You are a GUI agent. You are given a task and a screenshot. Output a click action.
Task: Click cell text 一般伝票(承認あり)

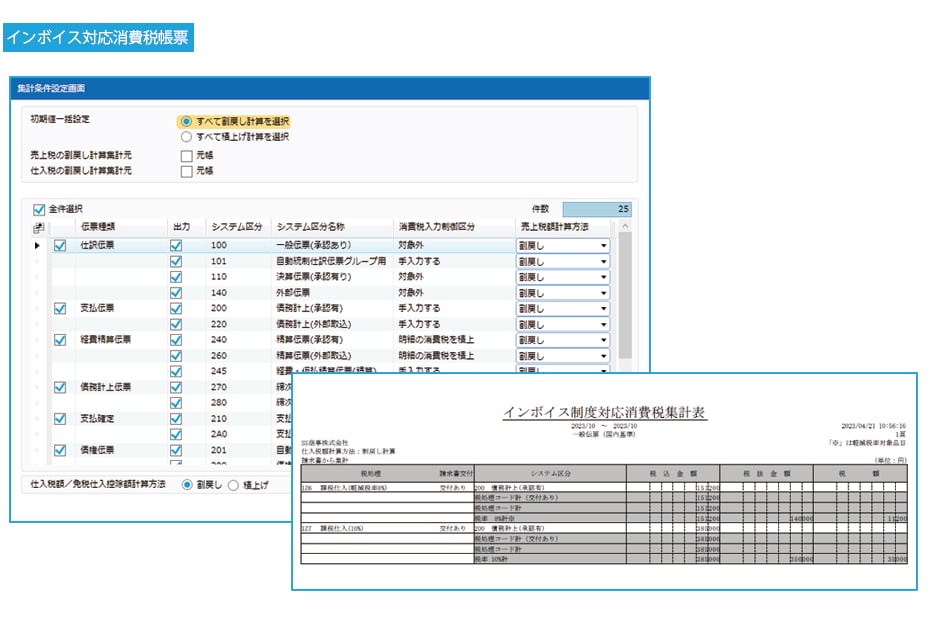313,246
